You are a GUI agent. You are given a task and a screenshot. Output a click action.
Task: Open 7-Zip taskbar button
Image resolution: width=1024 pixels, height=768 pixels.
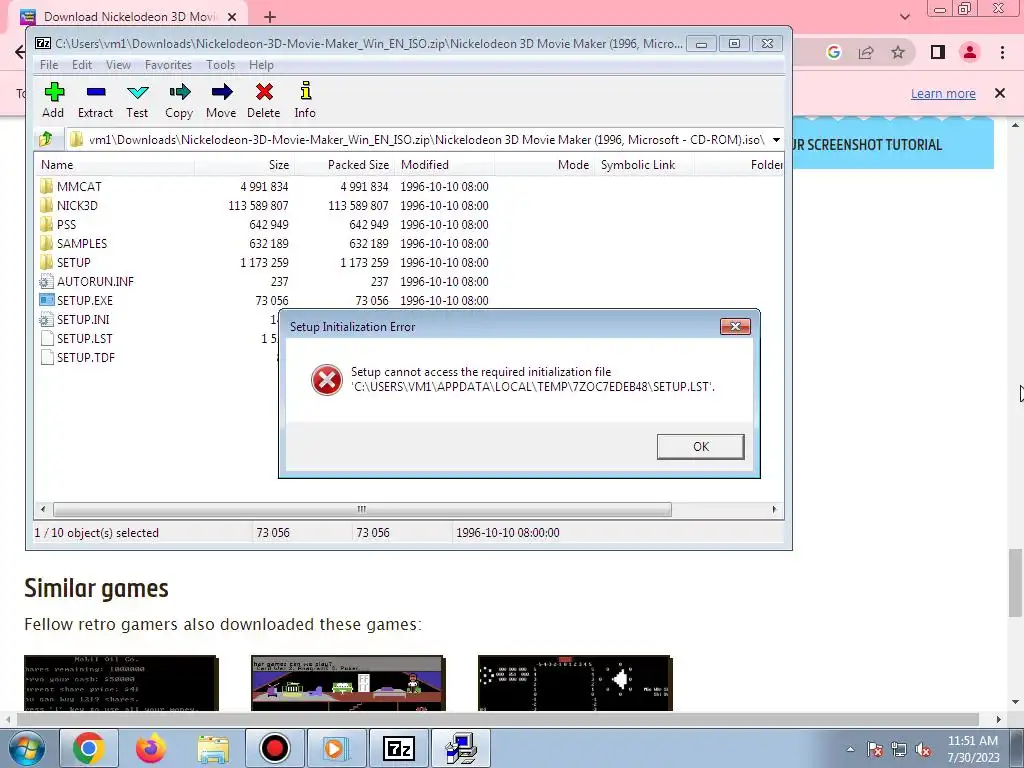click(398, 748)
